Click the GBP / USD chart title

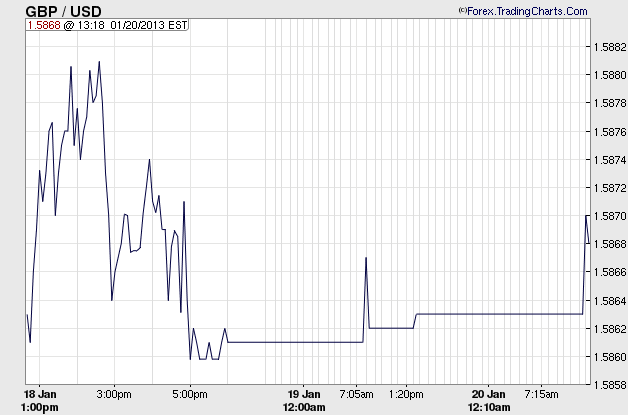point(63,11)
